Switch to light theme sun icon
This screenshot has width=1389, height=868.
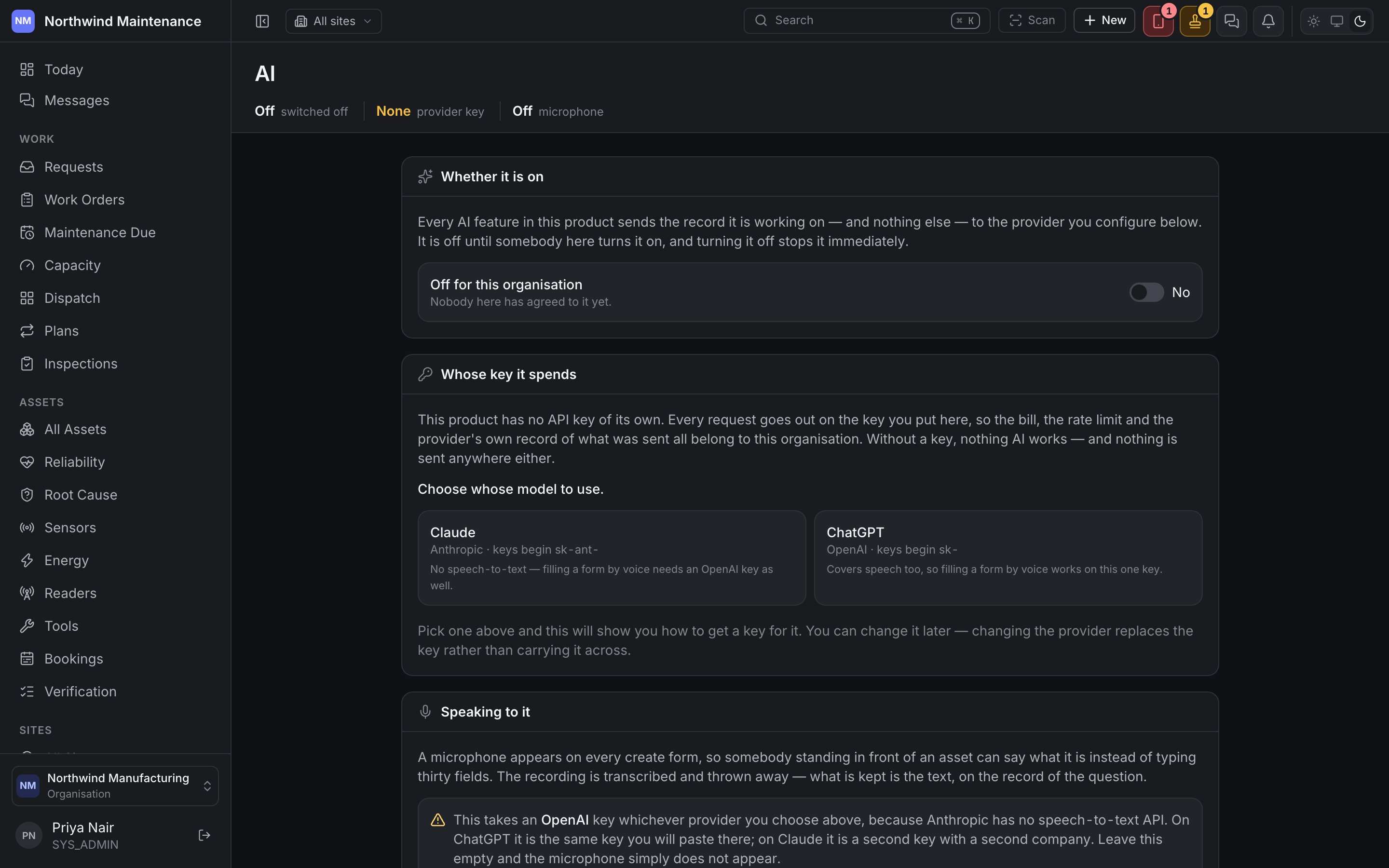tap(1314, 21)
